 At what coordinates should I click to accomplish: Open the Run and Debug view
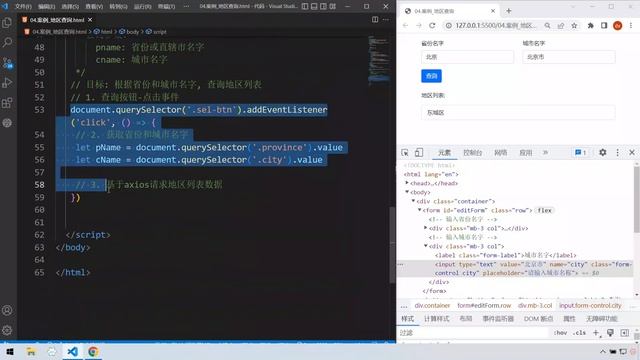[x=7, y=82]
